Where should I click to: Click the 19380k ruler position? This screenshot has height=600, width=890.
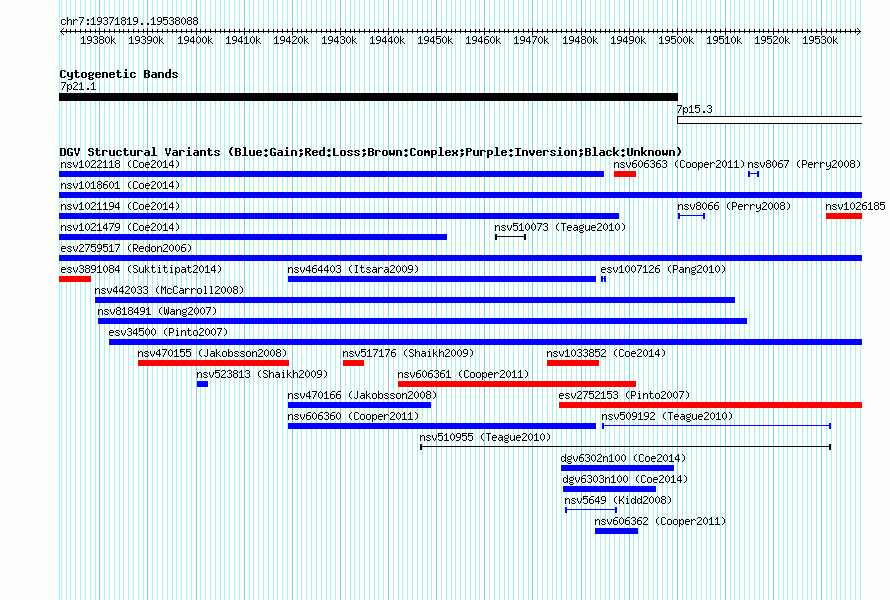(x=98, y=40)
